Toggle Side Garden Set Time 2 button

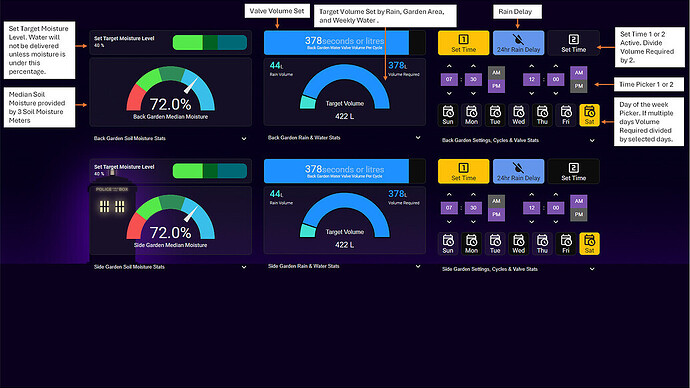coord(573,172)
